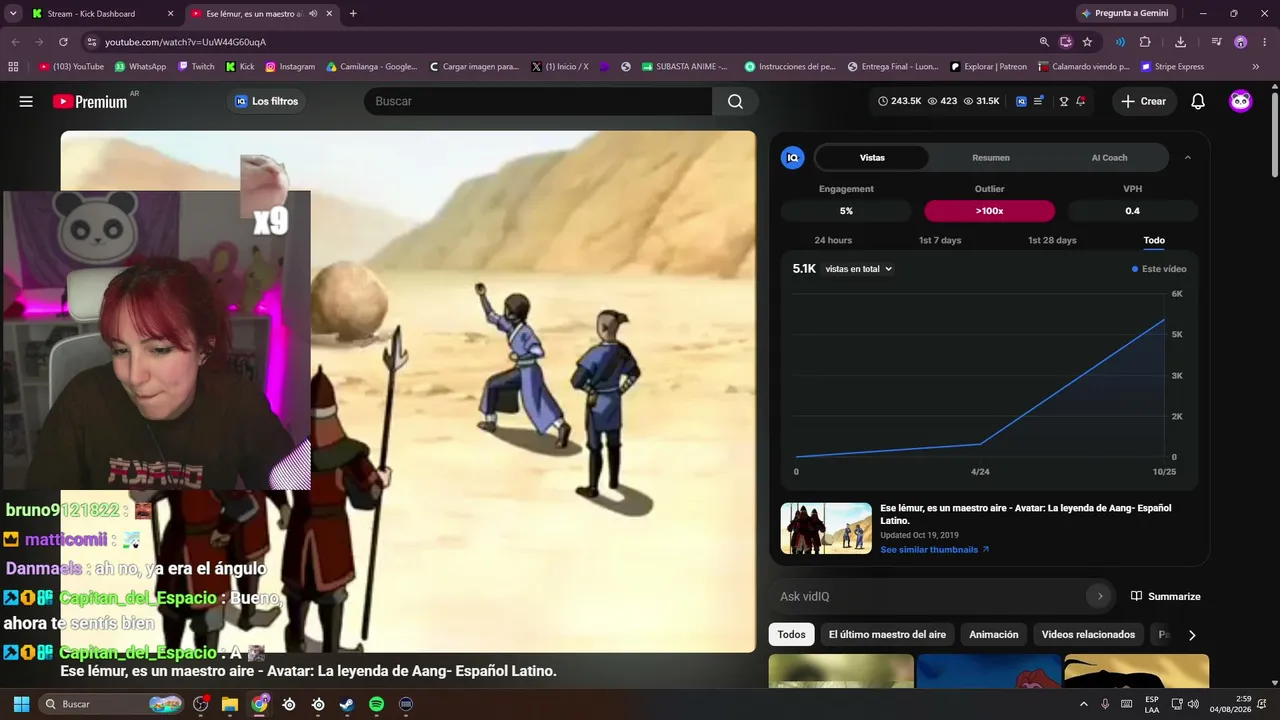Select the 1st 28 days time range
1280x720 pixels.
click(x=1052, y=240)
